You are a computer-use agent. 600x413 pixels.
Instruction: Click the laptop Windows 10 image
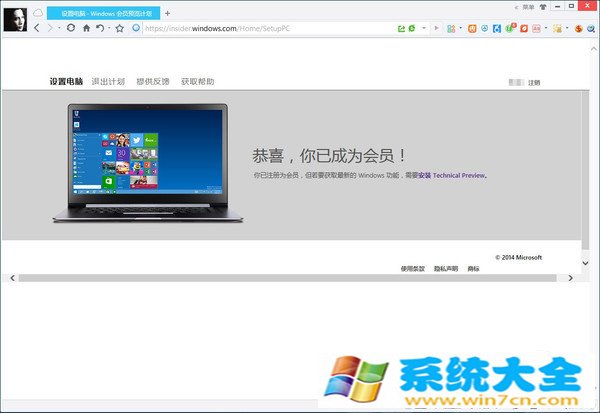point(148,163)
